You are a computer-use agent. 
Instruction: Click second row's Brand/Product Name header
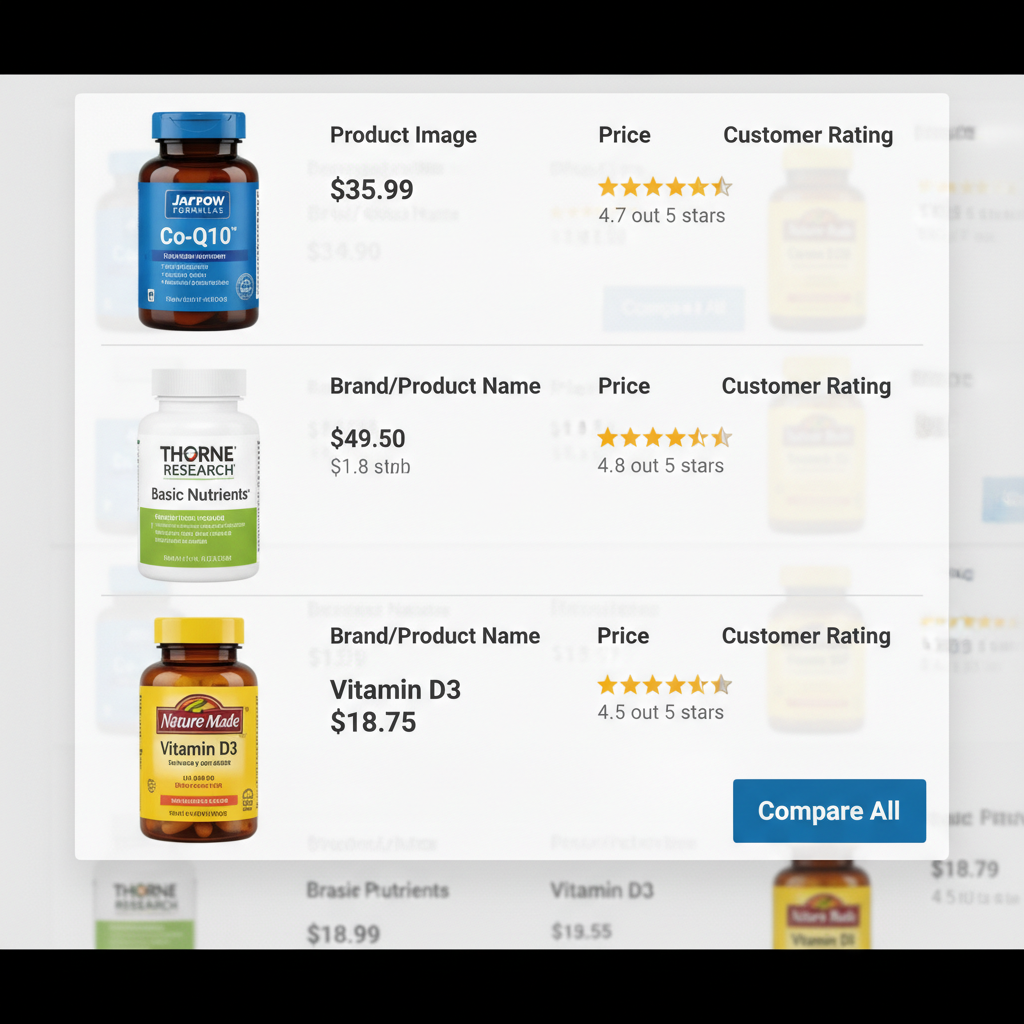[435, 386]
